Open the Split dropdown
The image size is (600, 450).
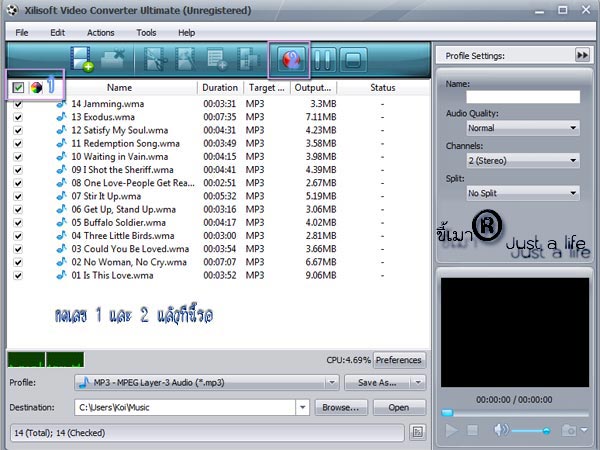(x=523, y=193)
